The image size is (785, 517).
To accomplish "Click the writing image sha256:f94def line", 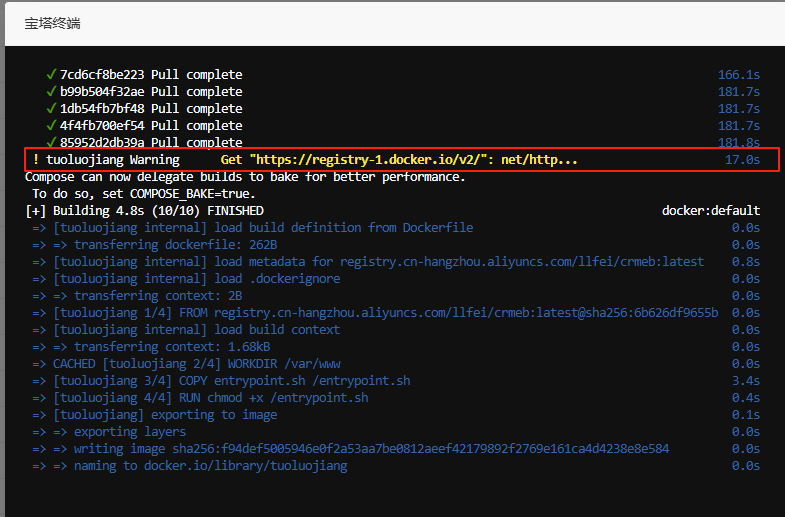I will click(x=350, y=449).
